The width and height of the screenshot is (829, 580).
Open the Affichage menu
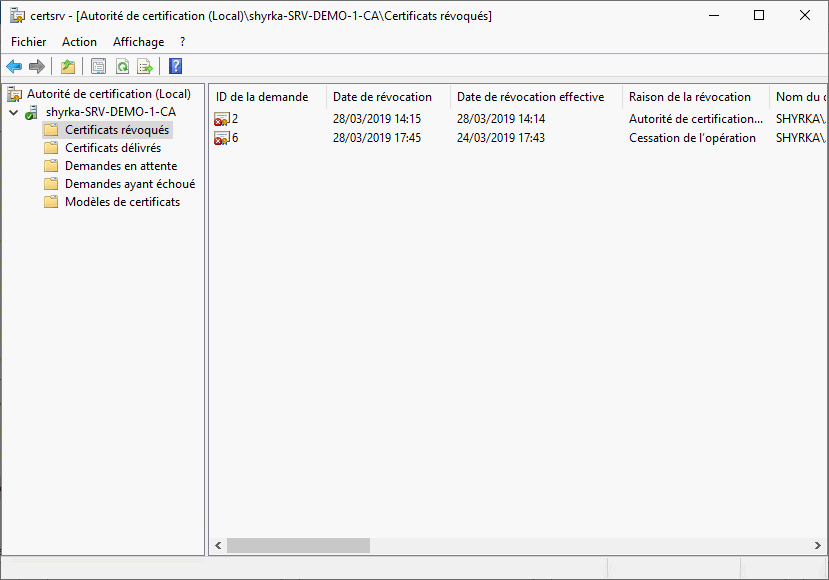pos(138,42)
